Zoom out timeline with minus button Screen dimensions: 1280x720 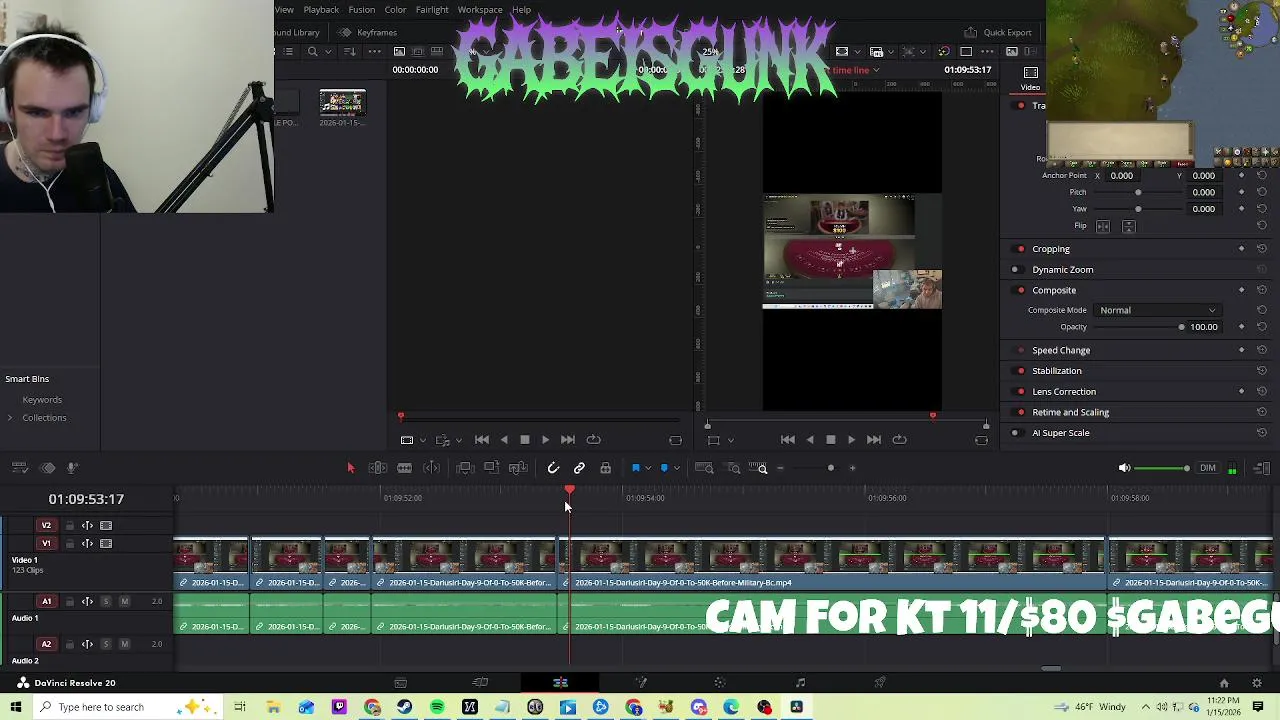point(780,468)
